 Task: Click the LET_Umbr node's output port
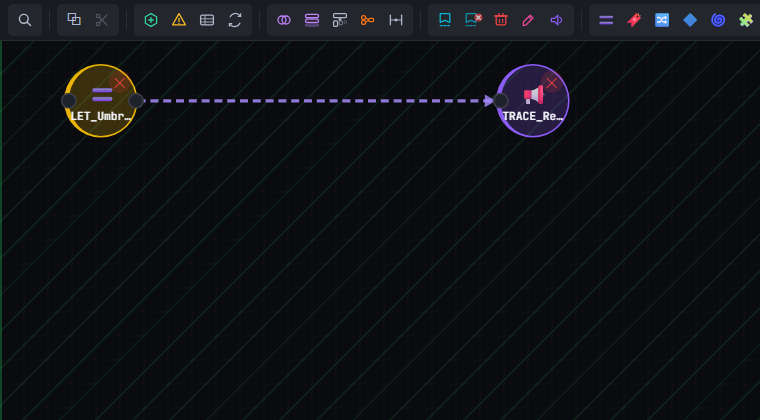(136, 101)
